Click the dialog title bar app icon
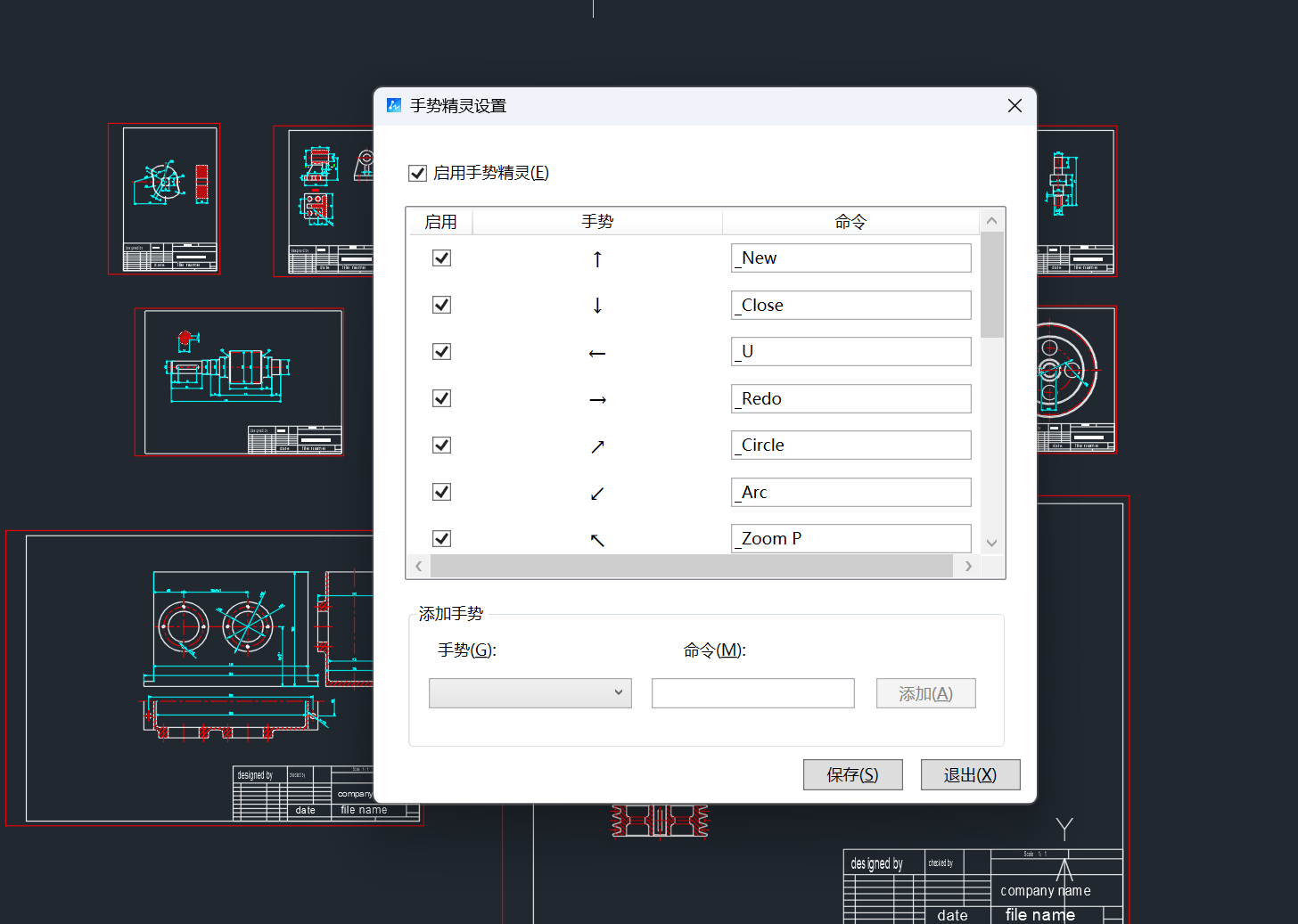1298x924 pixels. point(394,106)
